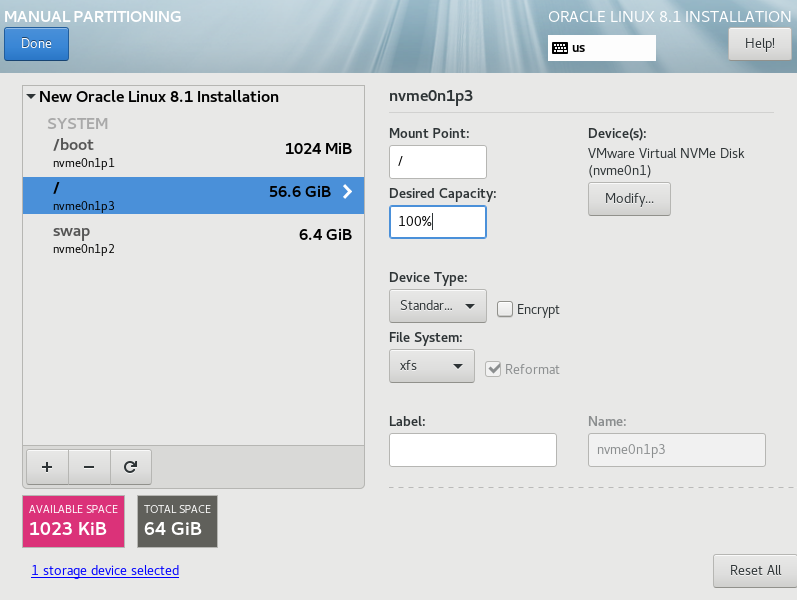797x600 pixels.
Task: Toggle the Encrypt checkbox
Action: click(505, 309)
